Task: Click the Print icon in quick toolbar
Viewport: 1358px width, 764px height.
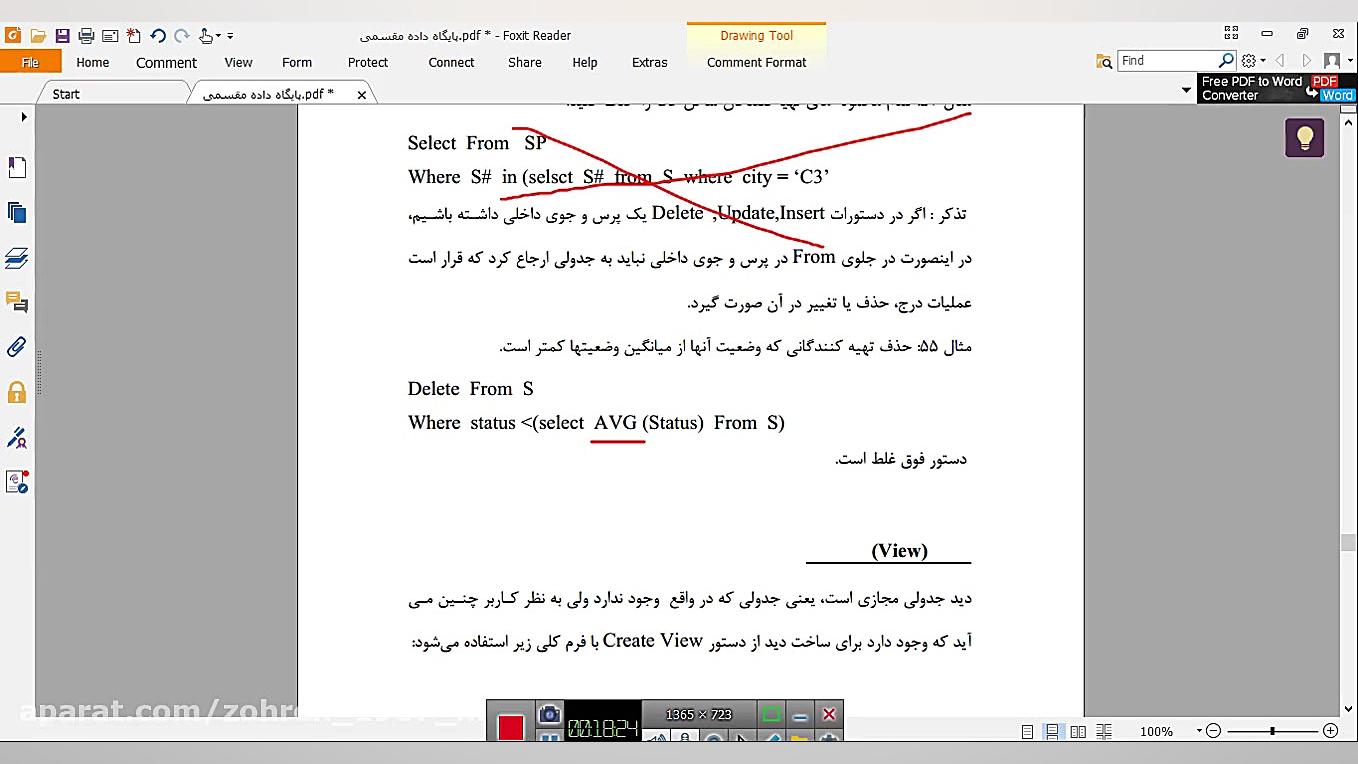Action: [86, 35]
